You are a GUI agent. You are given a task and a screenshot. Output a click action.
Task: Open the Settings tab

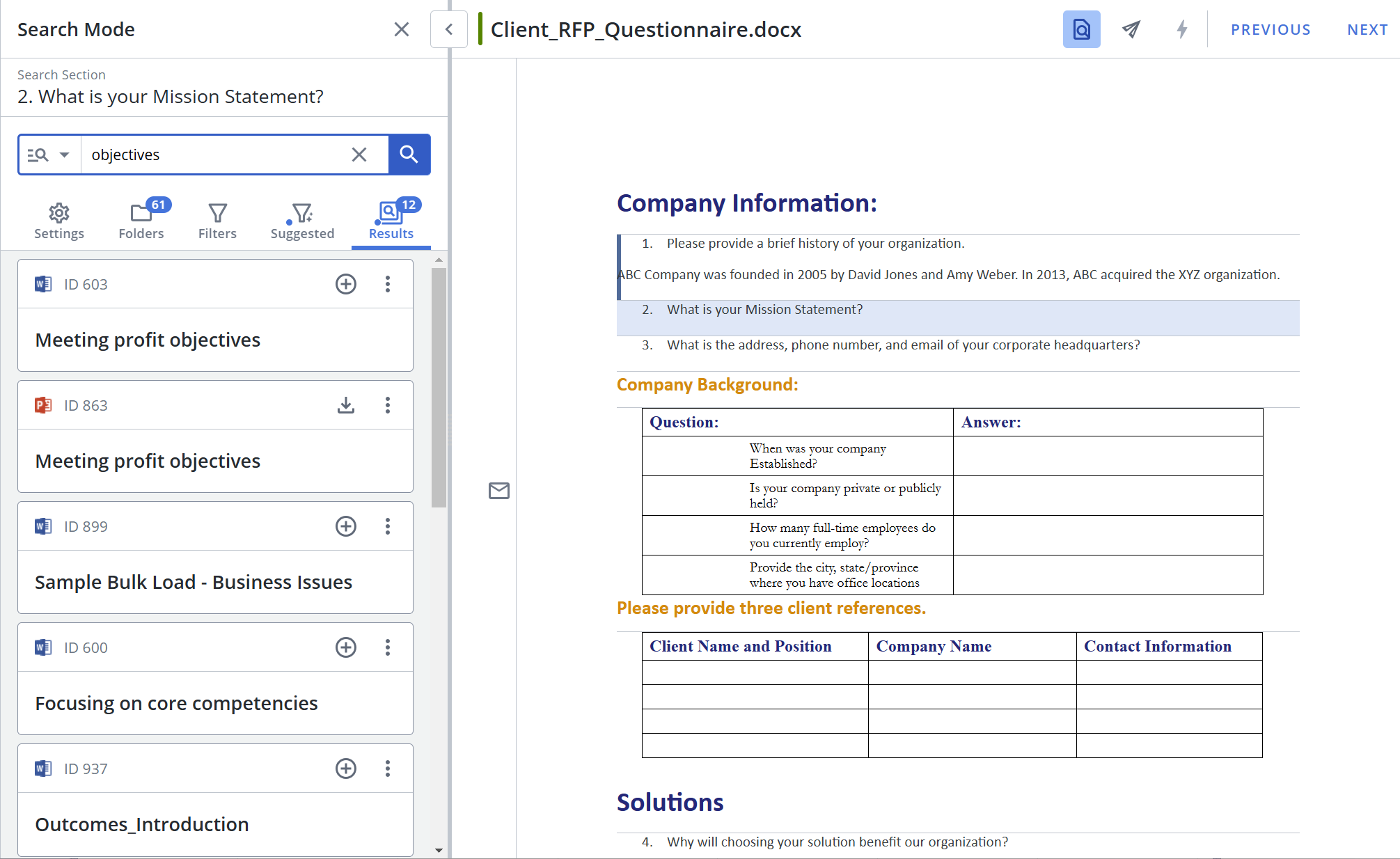click(59, 222)
